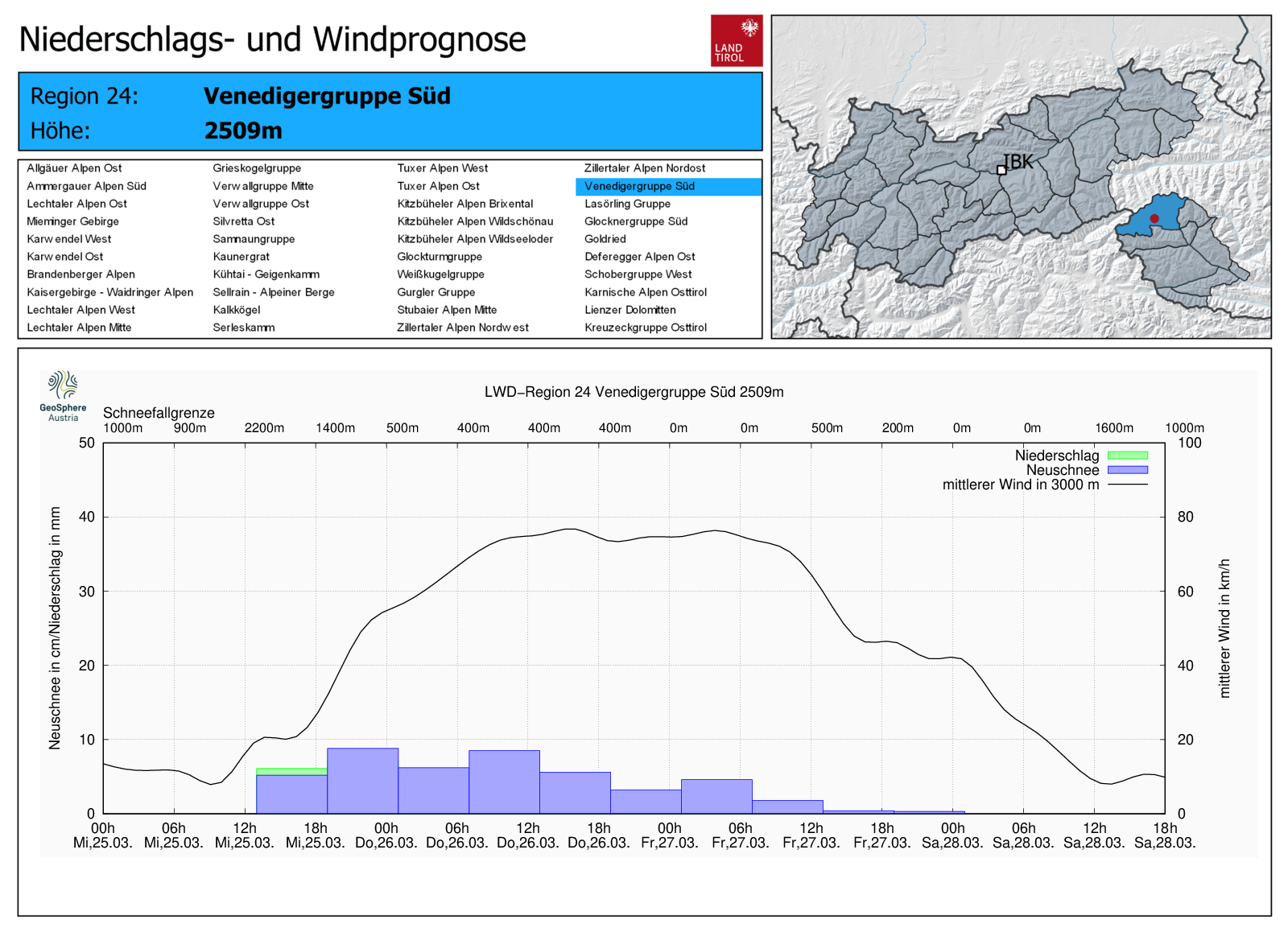
Task: Click chart title LWD-Region 24 text
Action: point(634,392)
